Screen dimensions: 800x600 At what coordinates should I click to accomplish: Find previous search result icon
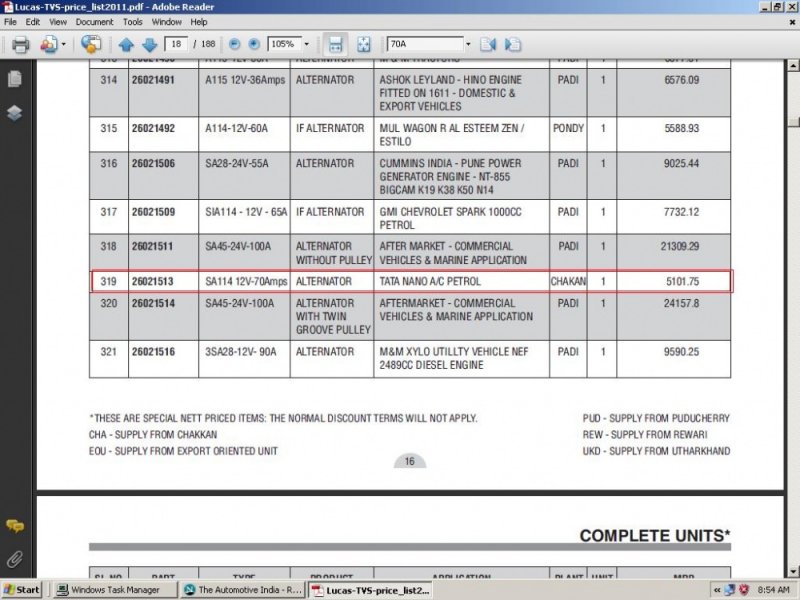pos(488,45)
